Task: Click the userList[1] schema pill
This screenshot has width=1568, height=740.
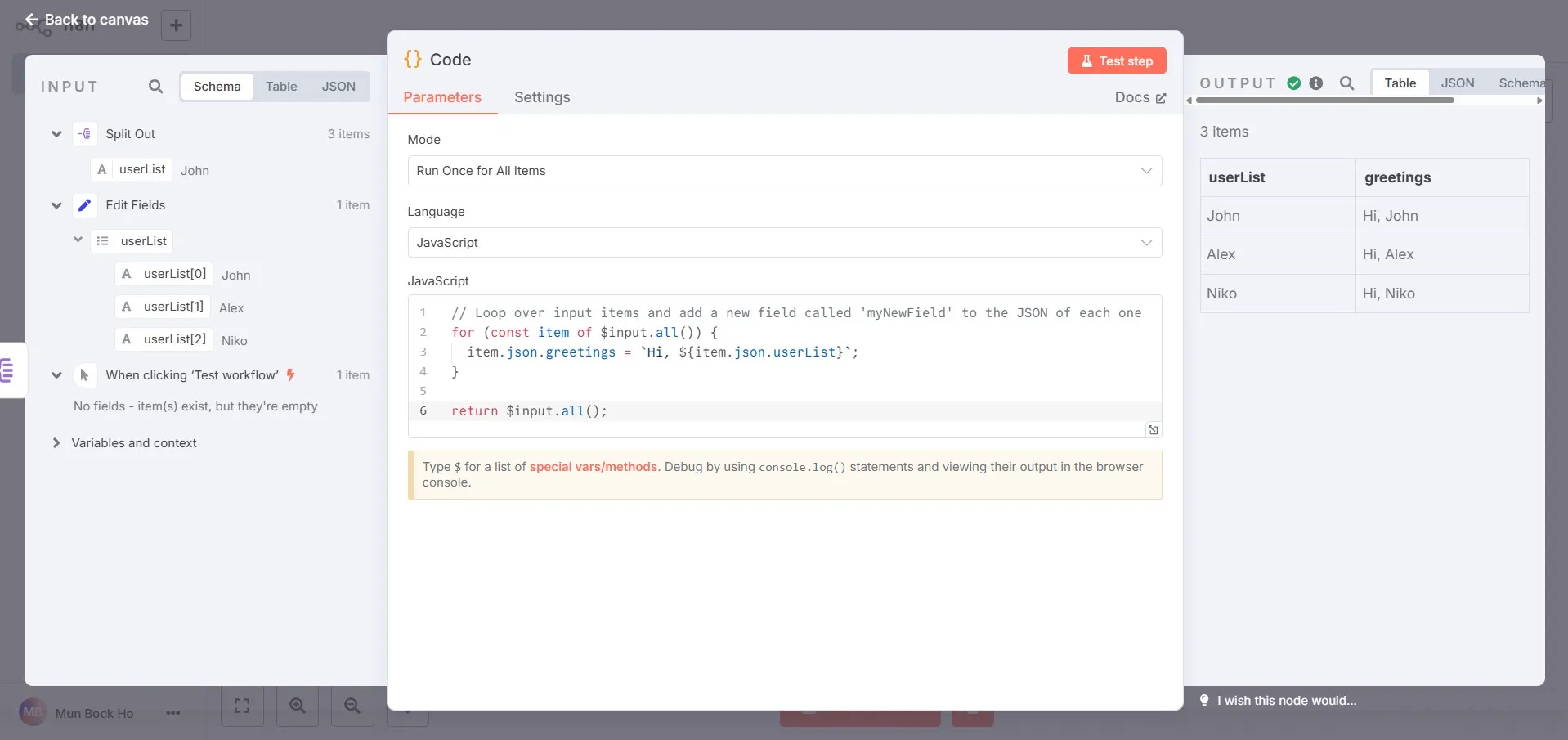Action: point(163,307)
